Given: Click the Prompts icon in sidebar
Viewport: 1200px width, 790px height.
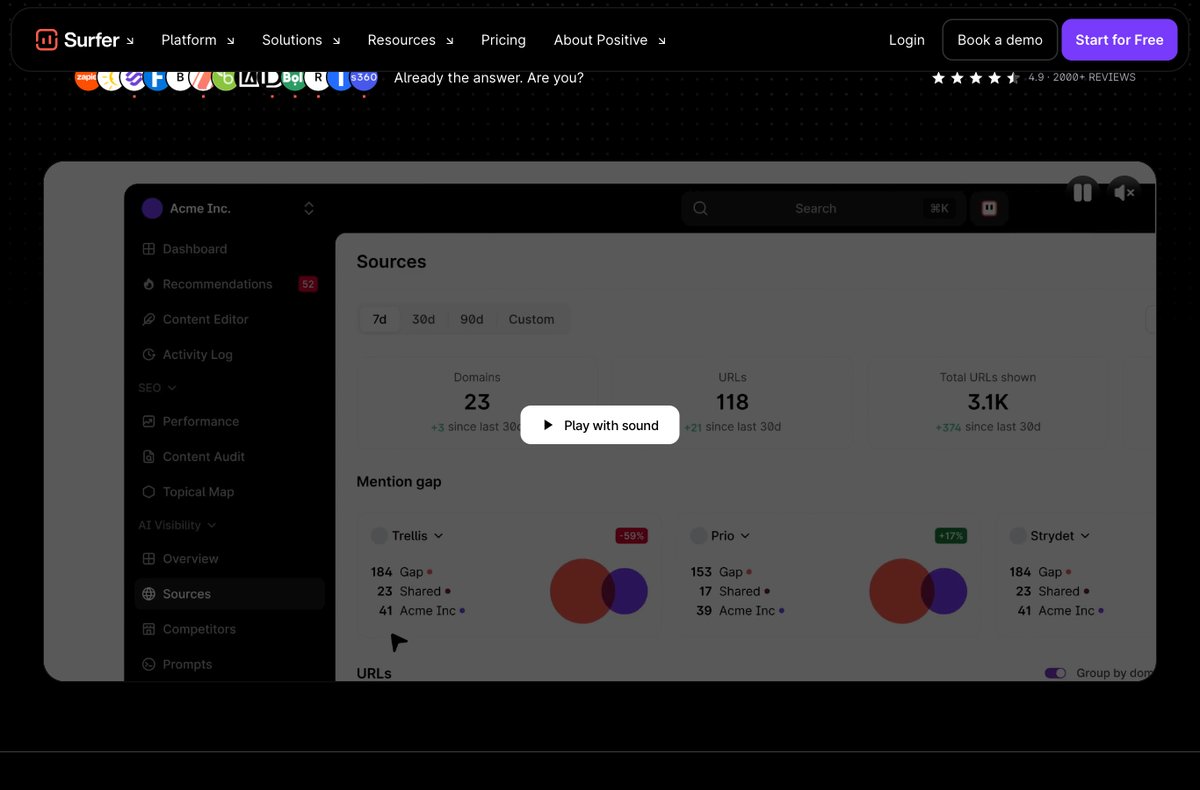Looking at the screenshot, I should coord(149,663).
